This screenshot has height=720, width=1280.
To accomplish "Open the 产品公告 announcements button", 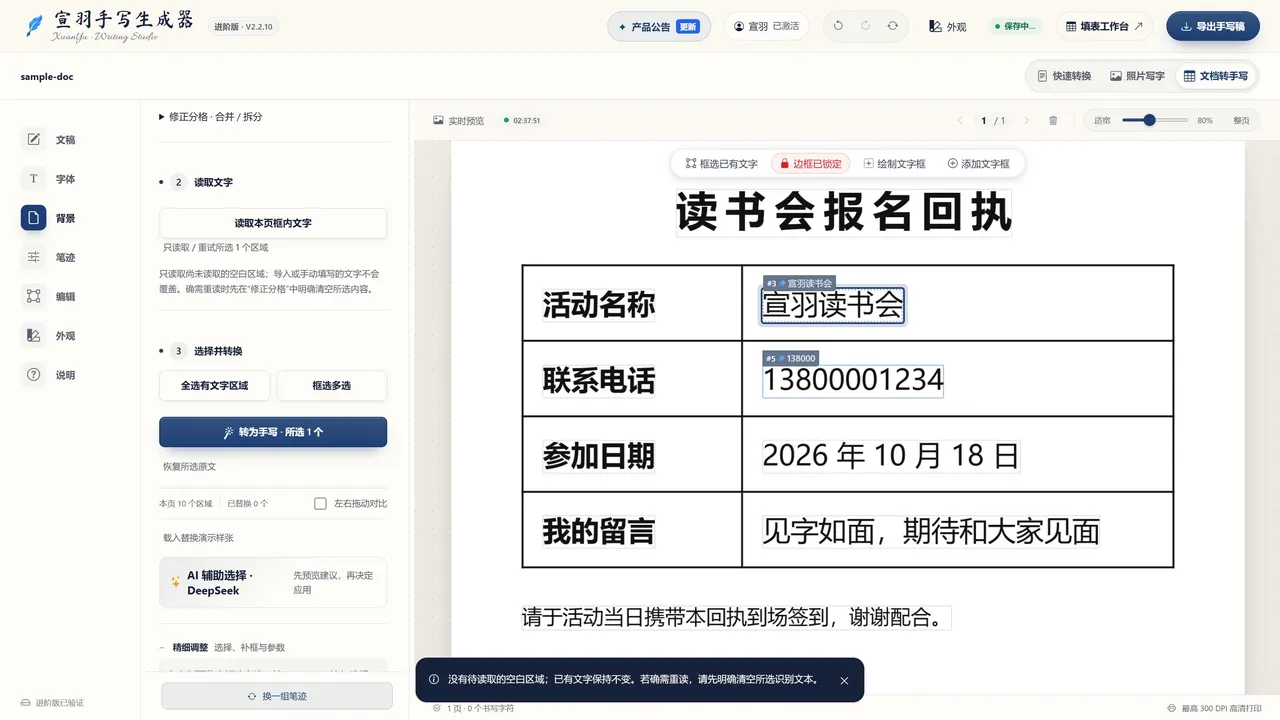I will 659,27.
